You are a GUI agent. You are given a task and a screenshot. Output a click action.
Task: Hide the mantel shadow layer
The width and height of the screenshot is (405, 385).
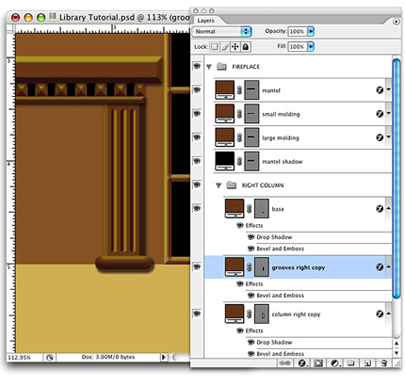(x=197, y=161)
